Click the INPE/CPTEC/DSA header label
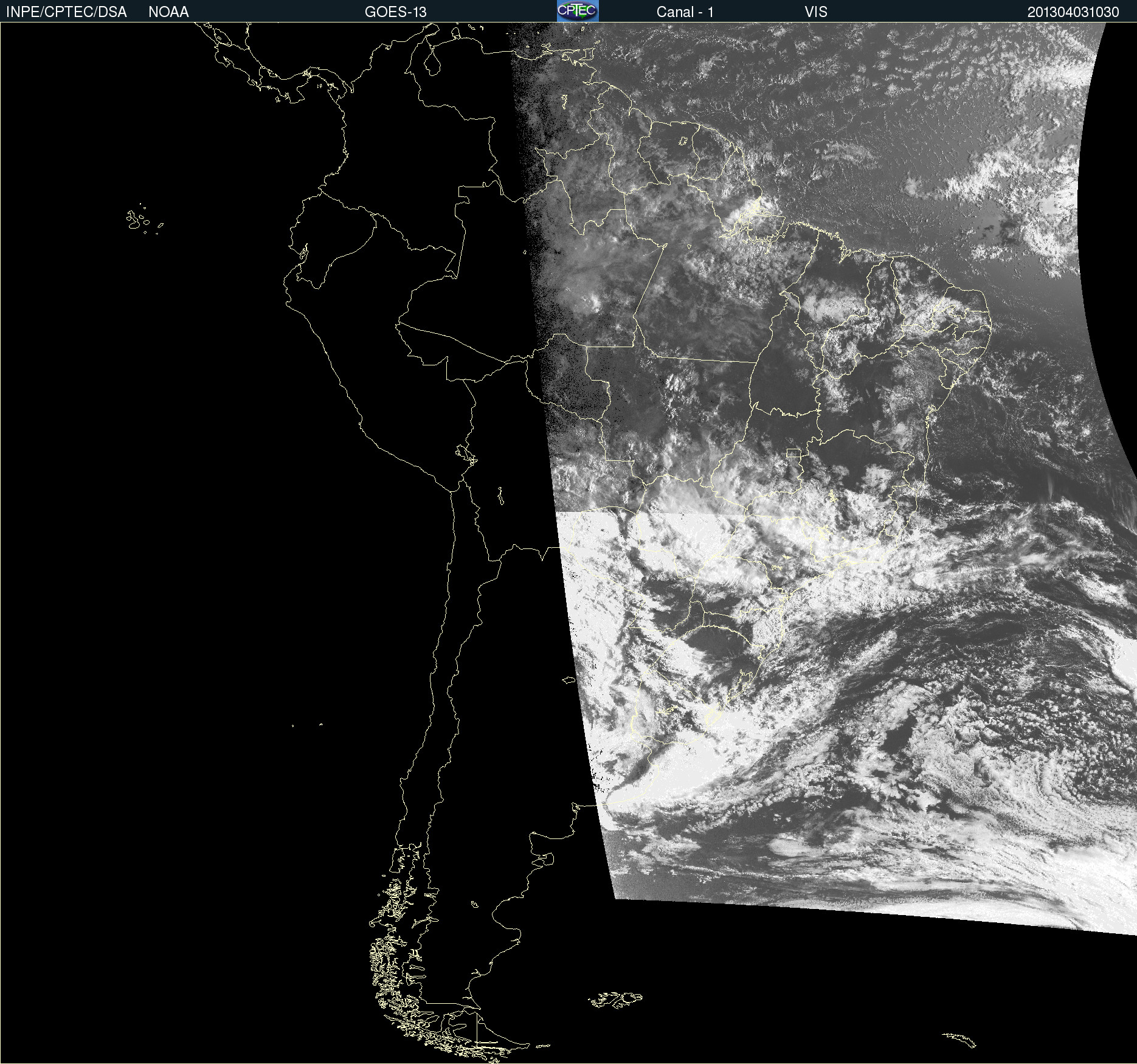This screenshot has height=1064, width=1137. pos(66,12)
